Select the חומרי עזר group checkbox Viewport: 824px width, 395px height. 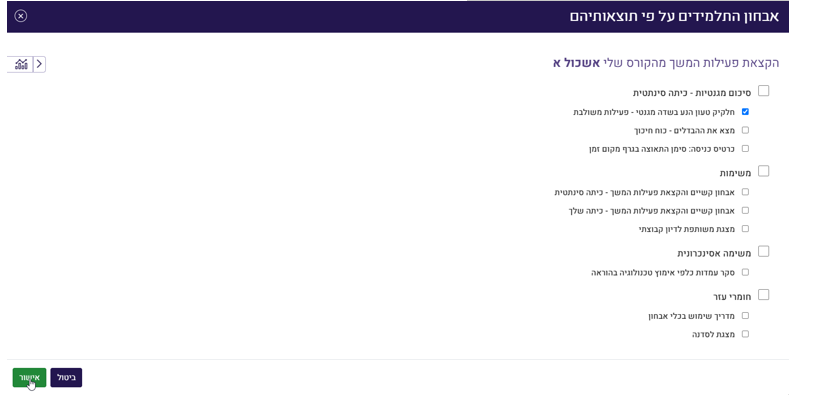point(764,295)
